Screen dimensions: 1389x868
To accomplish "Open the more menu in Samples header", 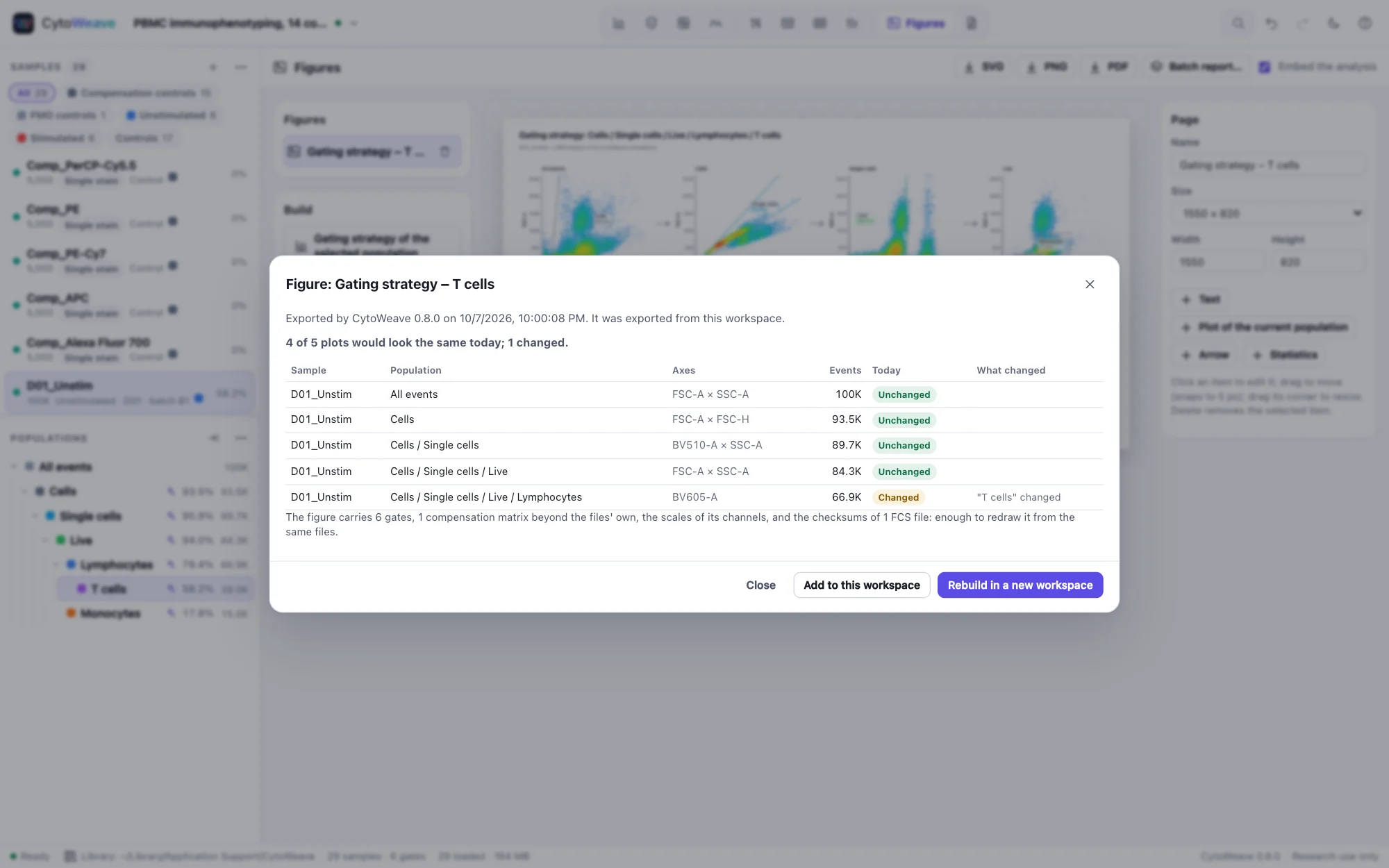I will click(241, 67).
